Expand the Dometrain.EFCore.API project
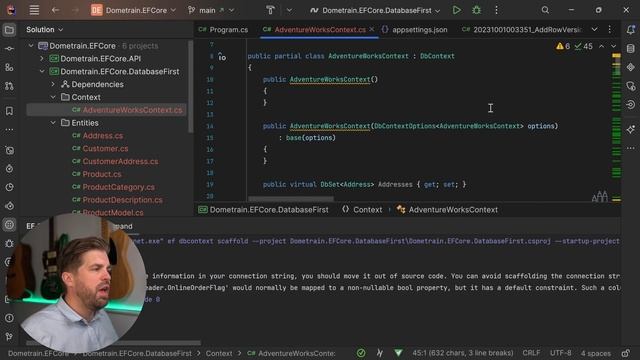Image resolution: width=640 pixels, height=360 pixels. [42, 59]
